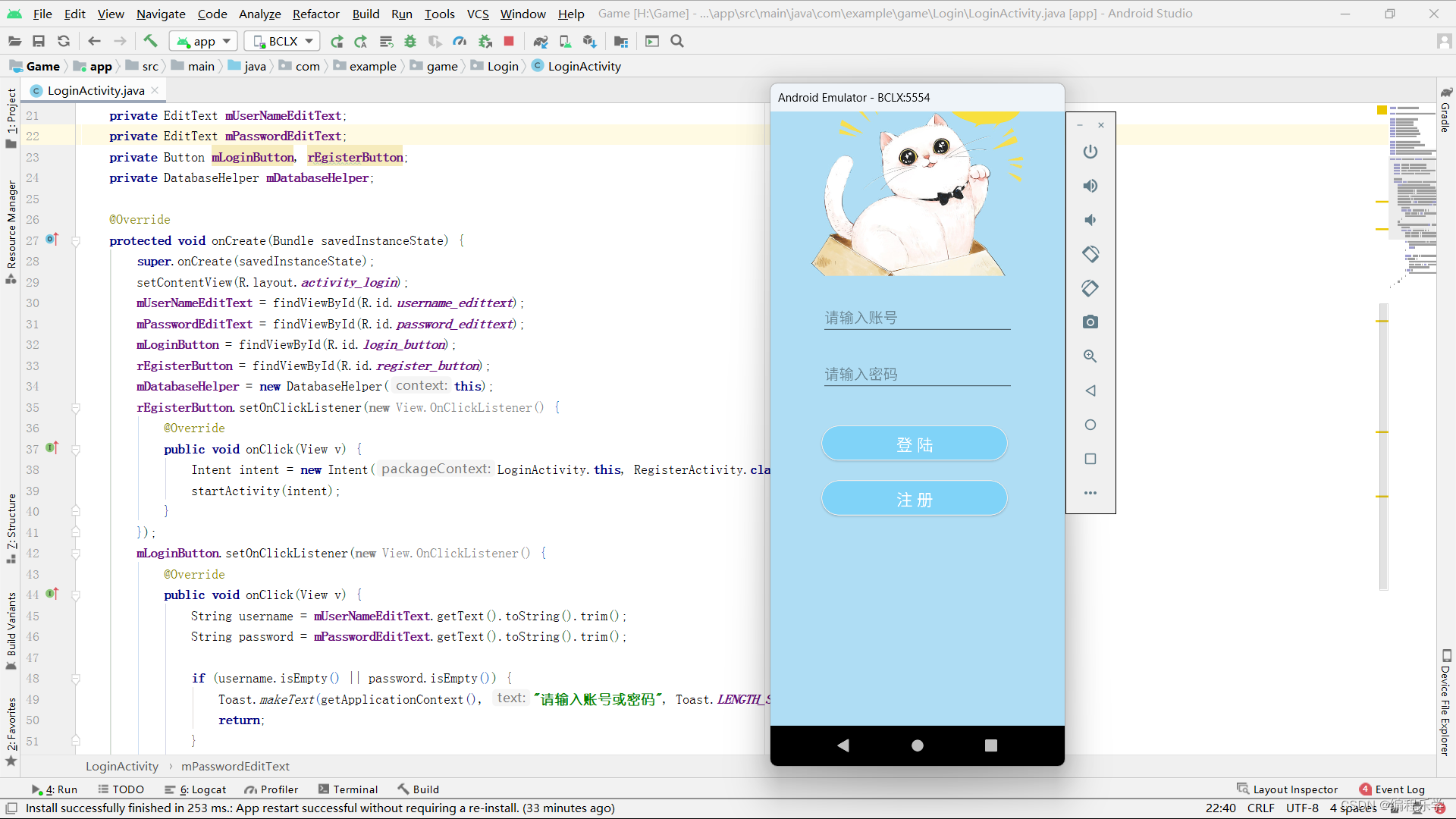The width and height of the screenshot is (1456, 819).
Task: Toggle fold marker at line 48 if-block
Action: tap(76, 679)
